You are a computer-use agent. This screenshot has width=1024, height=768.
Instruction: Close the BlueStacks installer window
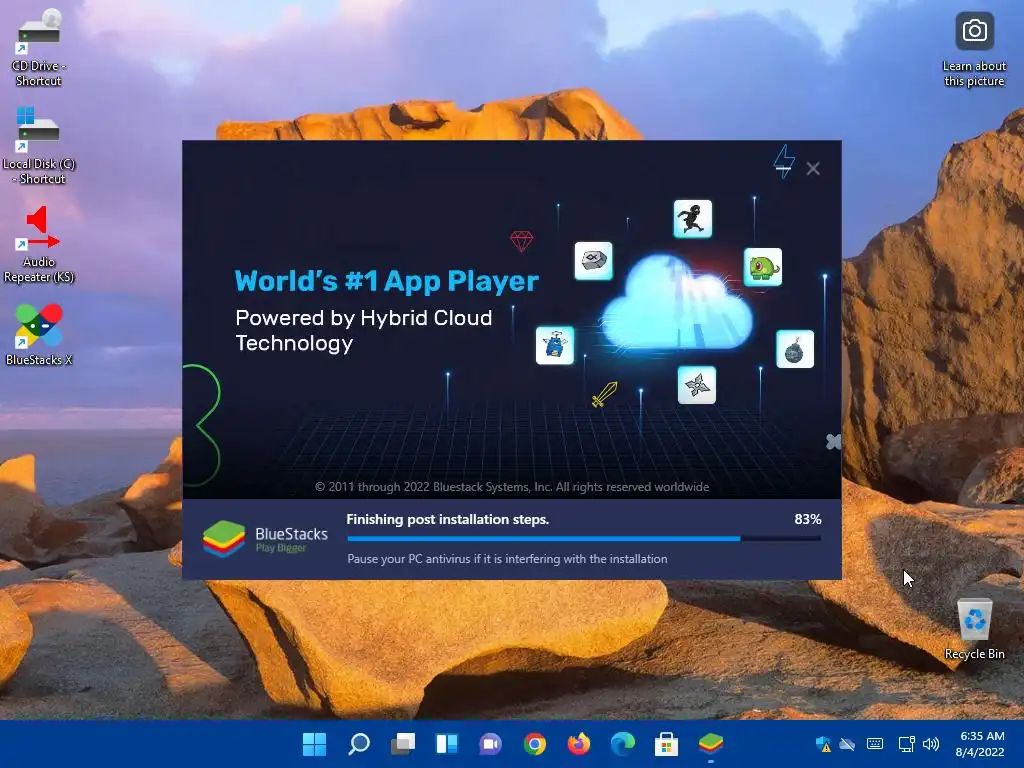point(813,169)
